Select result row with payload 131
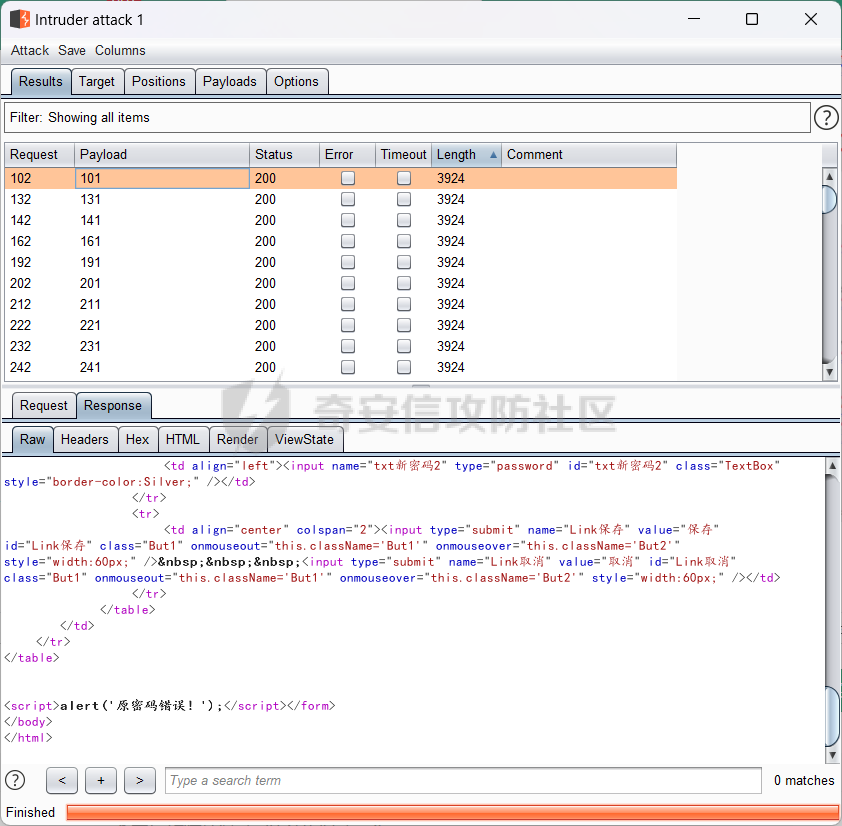Viewport: 842px width, 826px height. point(340,199)
